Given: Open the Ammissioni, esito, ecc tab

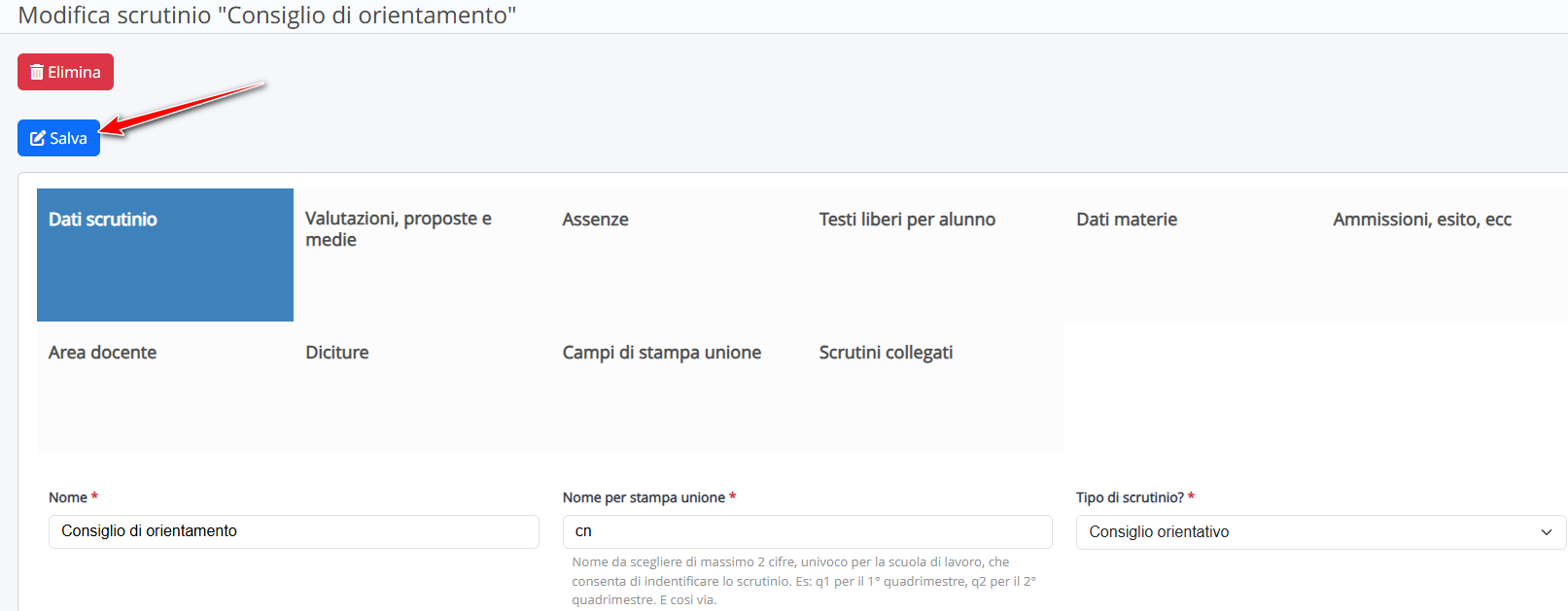Looking at the screenshot, I should coord(1445,255).
